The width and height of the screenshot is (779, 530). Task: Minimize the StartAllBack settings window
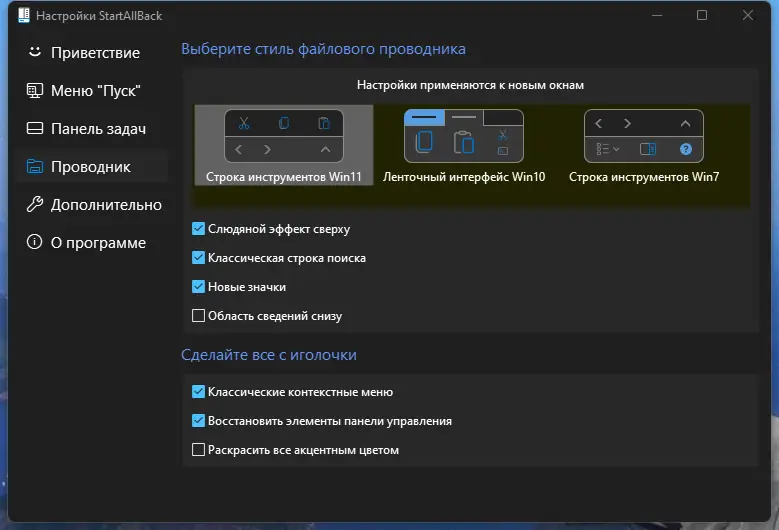657,15
